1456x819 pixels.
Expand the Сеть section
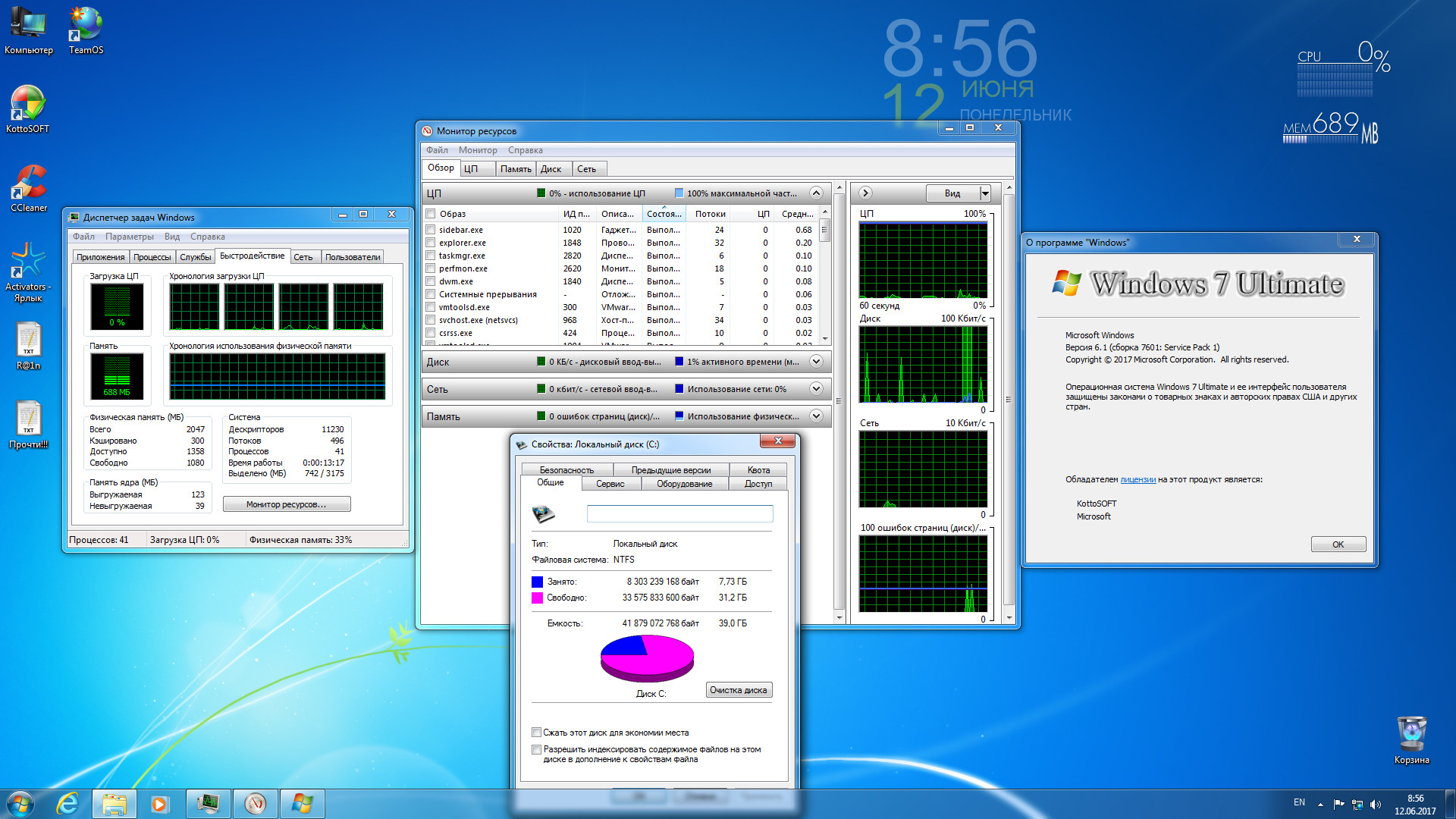coord(816,389)
